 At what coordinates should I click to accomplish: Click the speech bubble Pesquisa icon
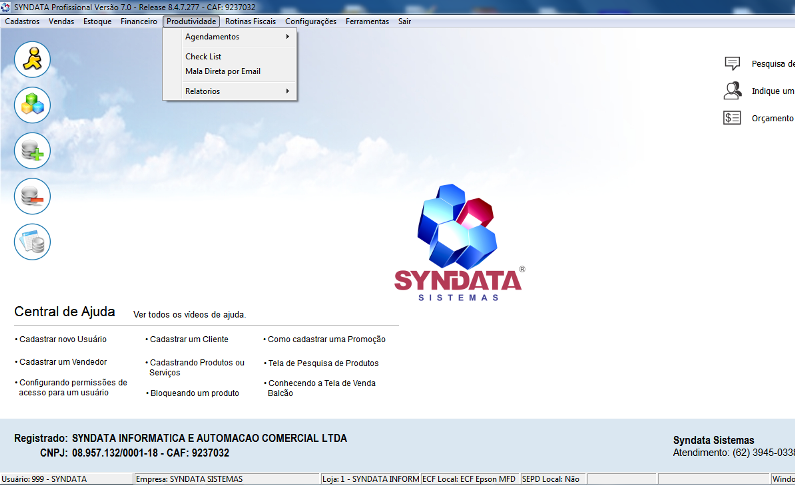point(732,64)
